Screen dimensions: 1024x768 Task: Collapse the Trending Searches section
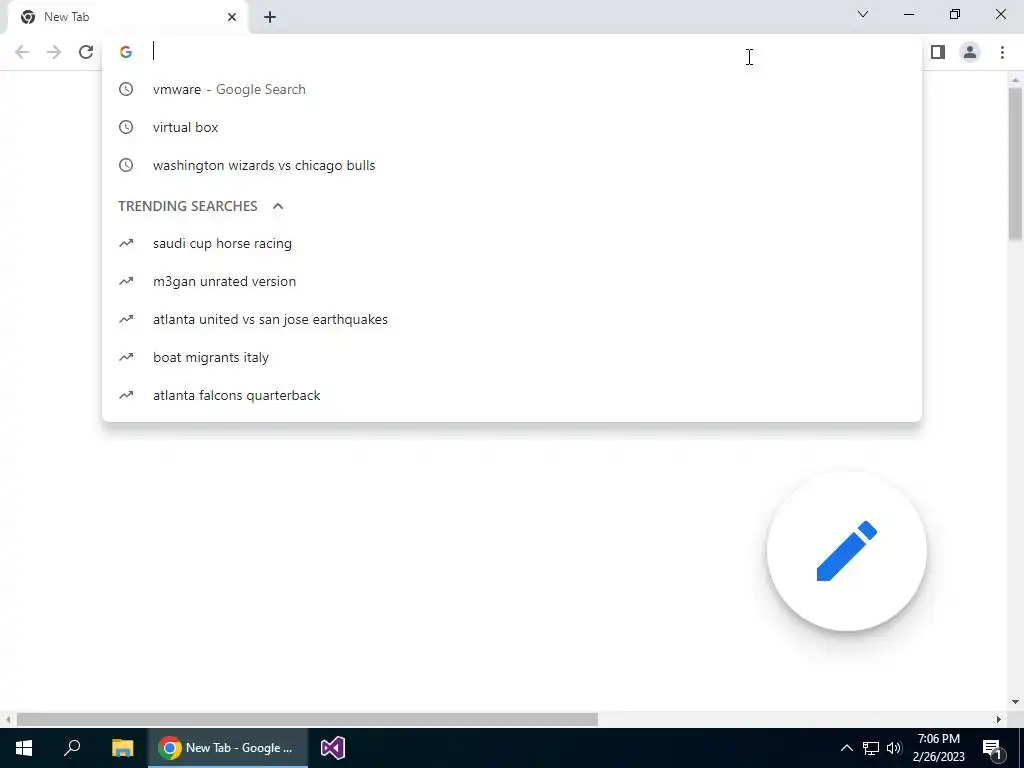[x=278, y=206]
